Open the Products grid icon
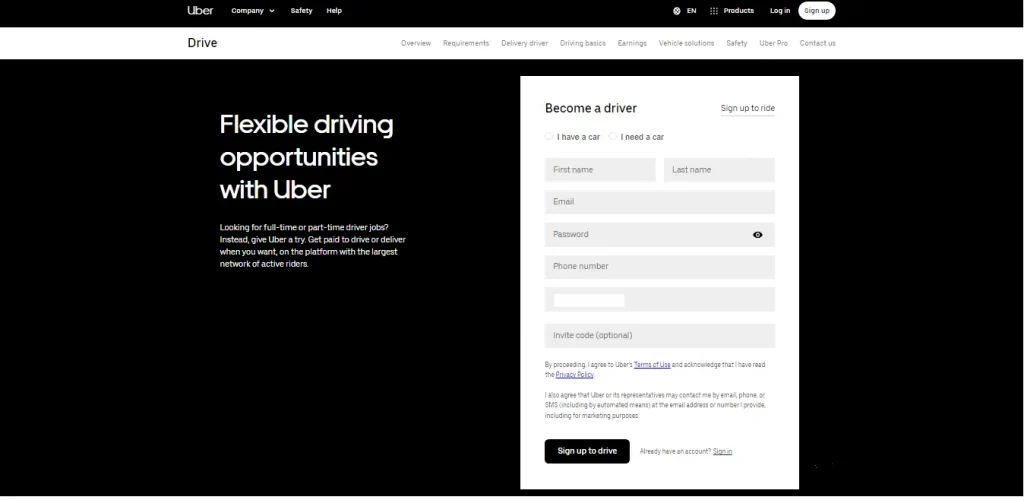The width and height of the screenshot is (1024, 500). [x=714, y=11]
